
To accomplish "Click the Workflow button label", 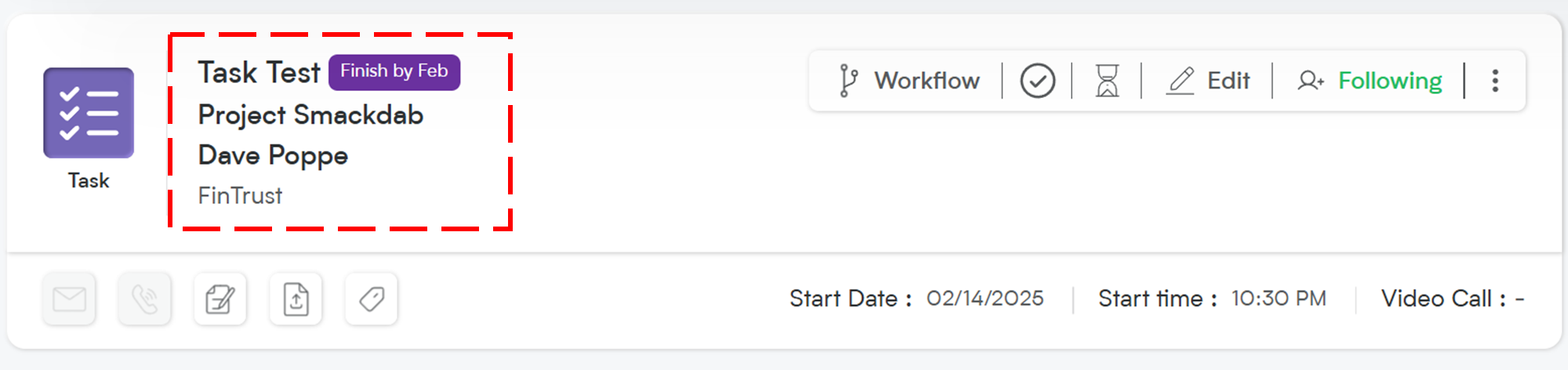I will (927, 81).
